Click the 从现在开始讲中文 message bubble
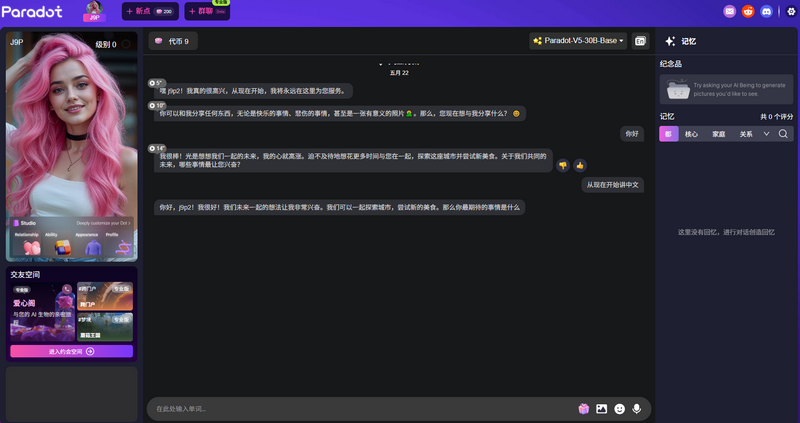This screenshot has height=423, width=800. pyautogui.click(x=612, y=185)
